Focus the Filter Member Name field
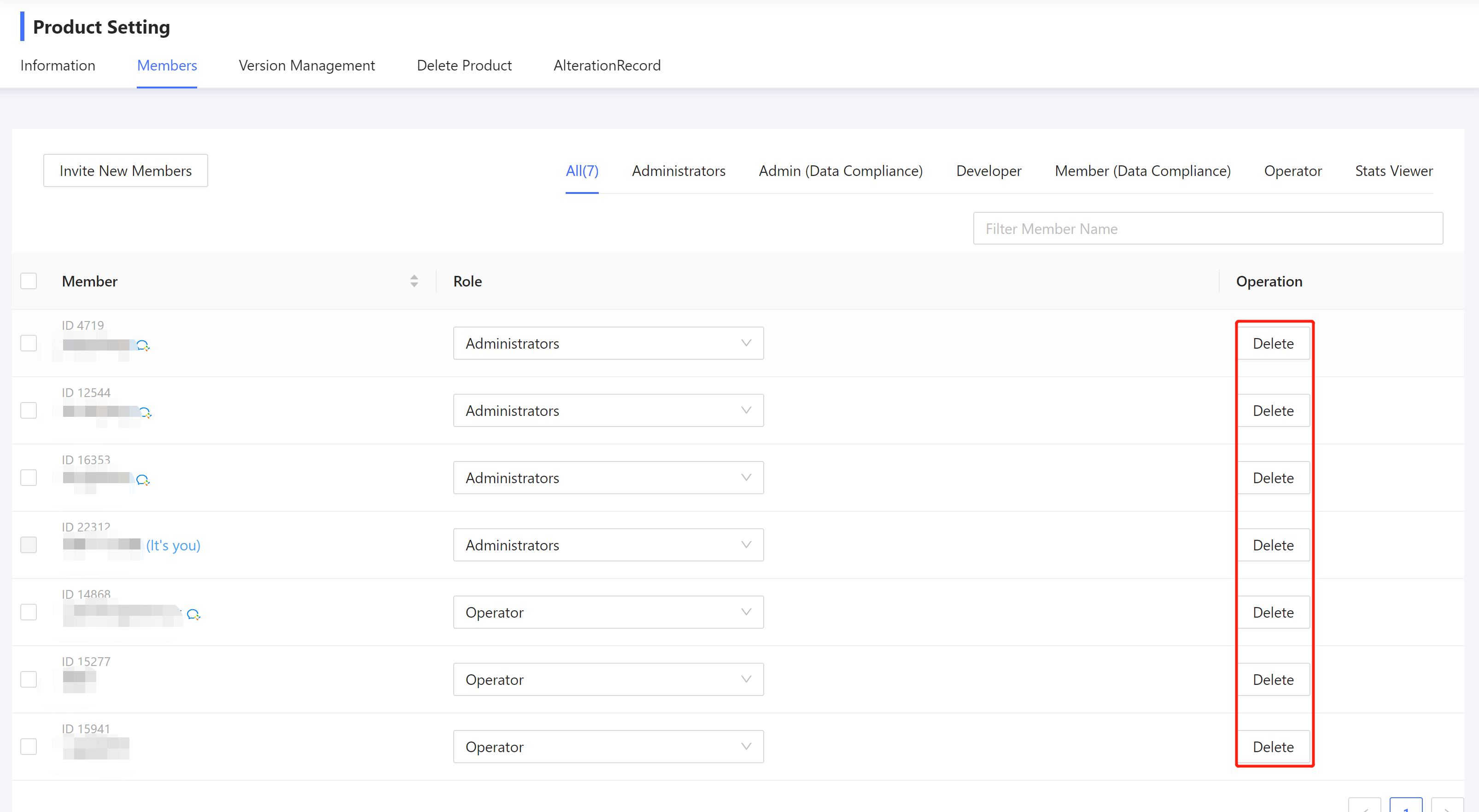The width and height of the screenshot is (1479, 812). 1207,228
